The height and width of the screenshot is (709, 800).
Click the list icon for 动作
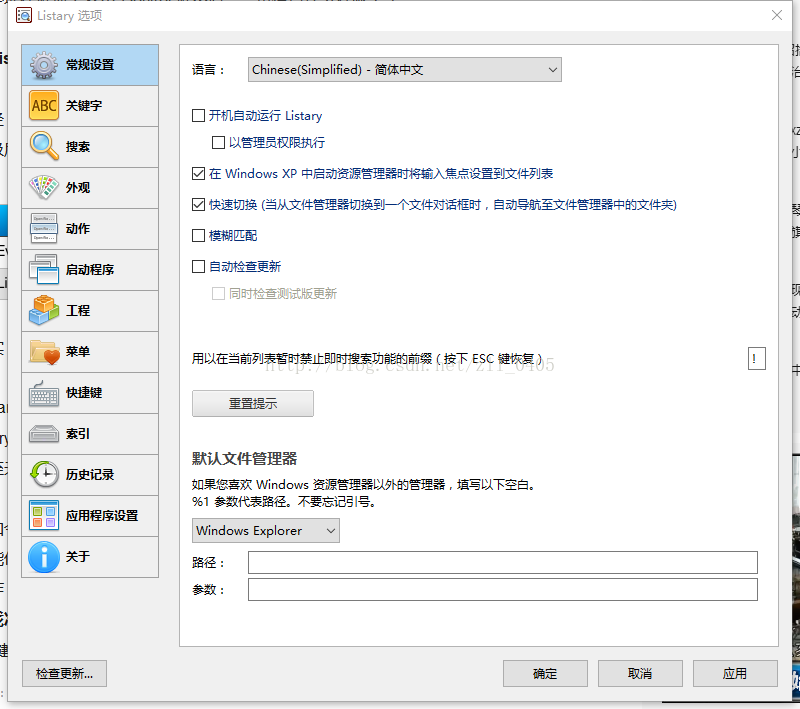coord(44,229)
